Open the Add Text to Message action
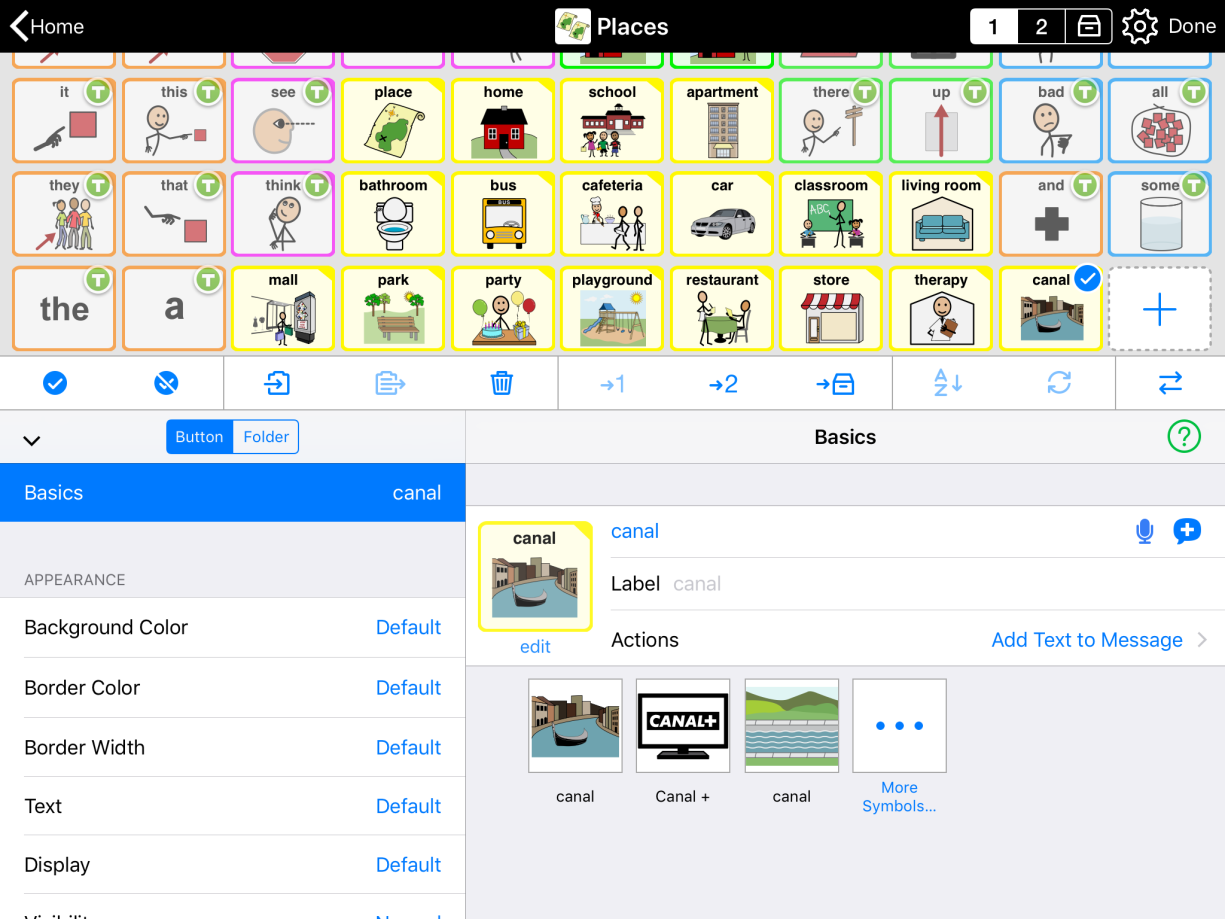Screen dimensions: 1225x919 pyautogui.click(x=1086, y=640)
